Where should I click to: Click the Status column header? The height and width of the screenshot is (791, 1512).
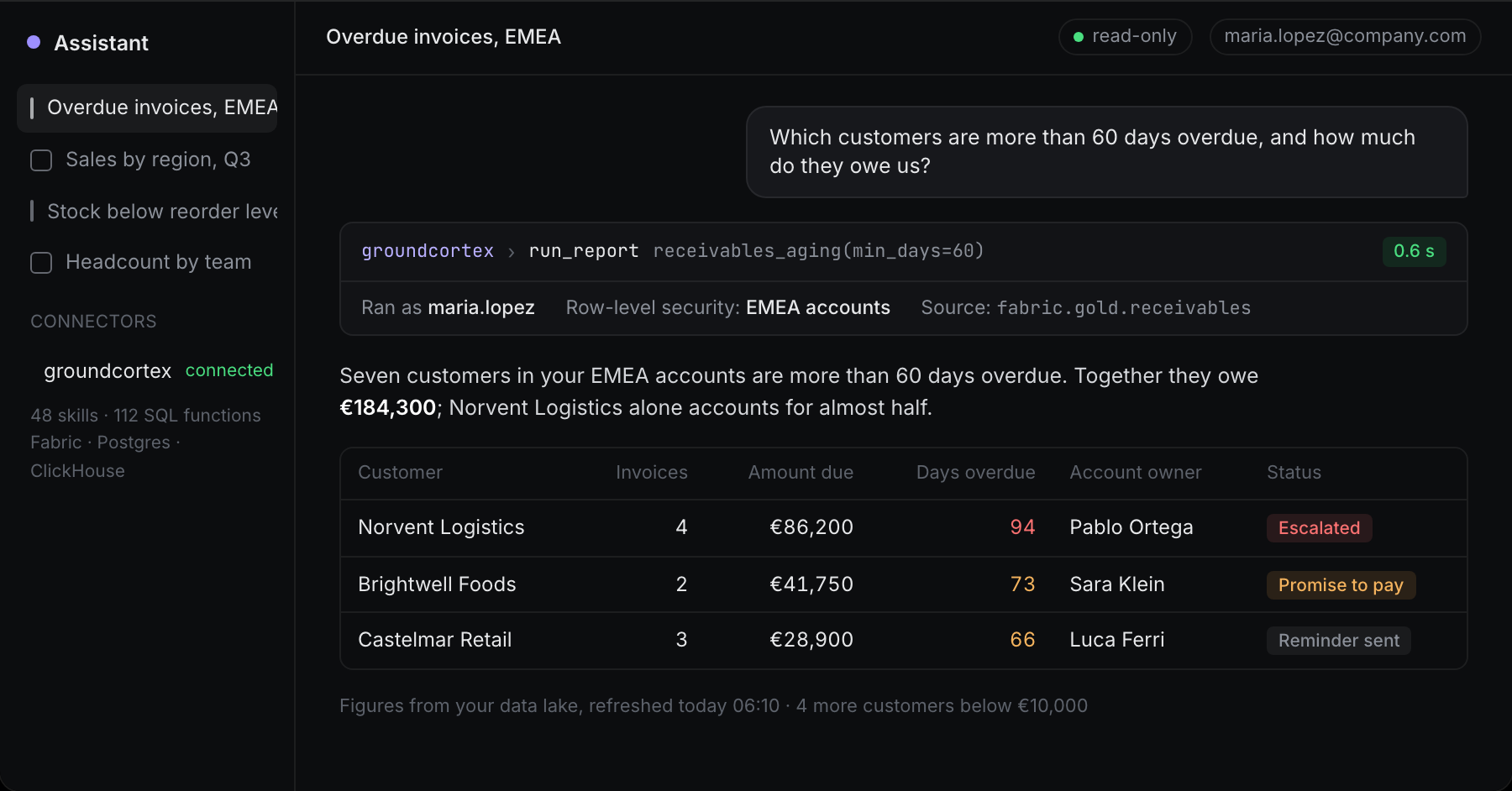pyautogui.click(x=1294, y=473)
